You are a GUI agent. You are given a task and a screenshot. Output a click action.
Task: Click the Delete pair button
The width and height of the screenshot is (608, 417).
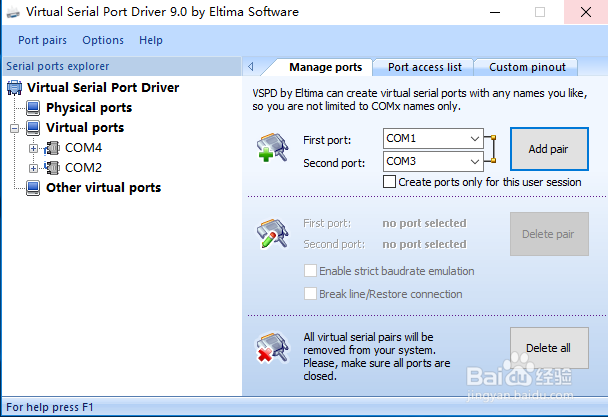pyautogui.click(x=549, y=234)
